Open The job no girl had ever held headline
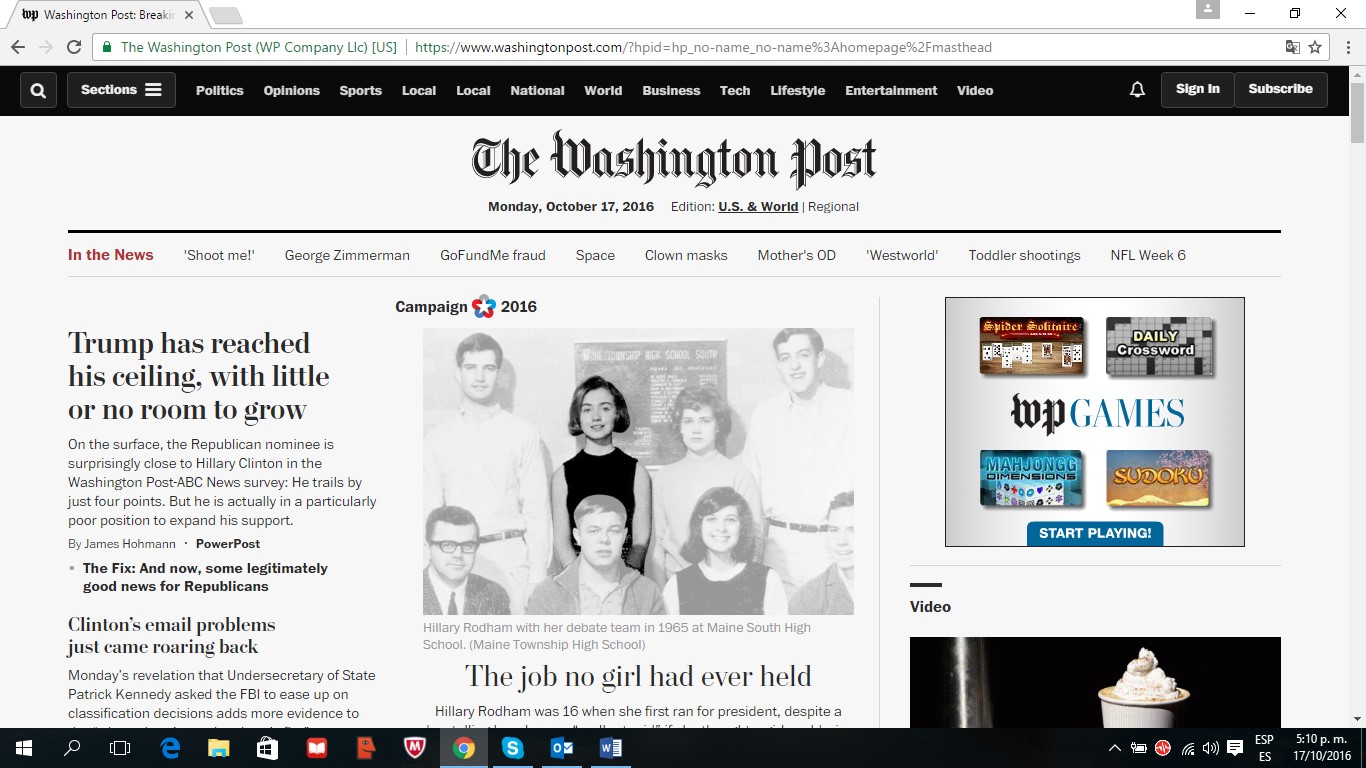1366x768 pixels. 638,676
